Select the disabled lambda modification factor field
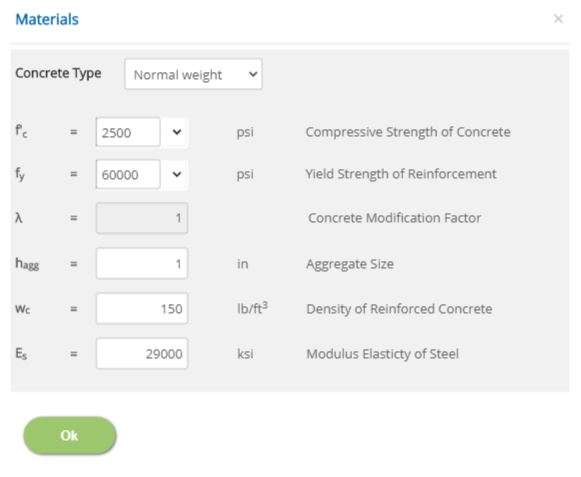 tap(142, 218)
